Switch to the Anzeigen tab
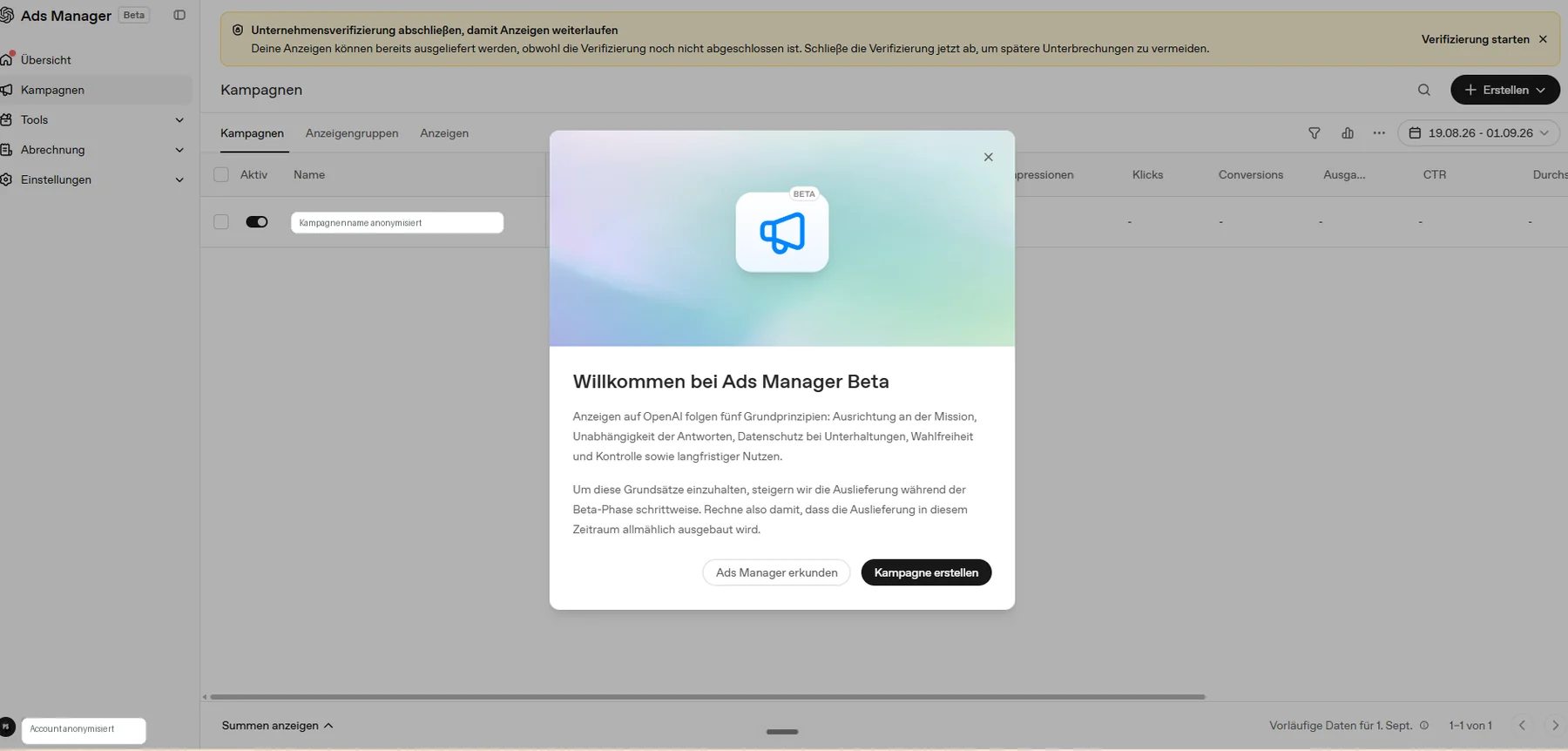Image resolution: width=1568 pixels, height=751 pixels. [x=444, y=133]
